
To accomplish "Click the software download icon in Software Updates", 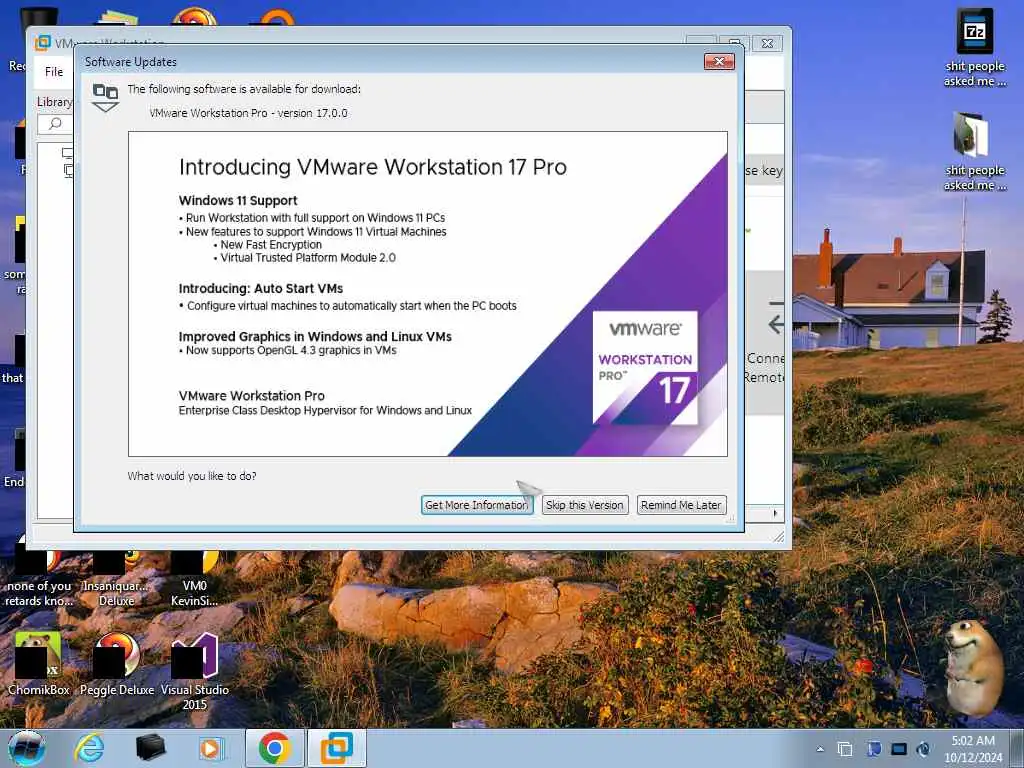I will (105, 97).
